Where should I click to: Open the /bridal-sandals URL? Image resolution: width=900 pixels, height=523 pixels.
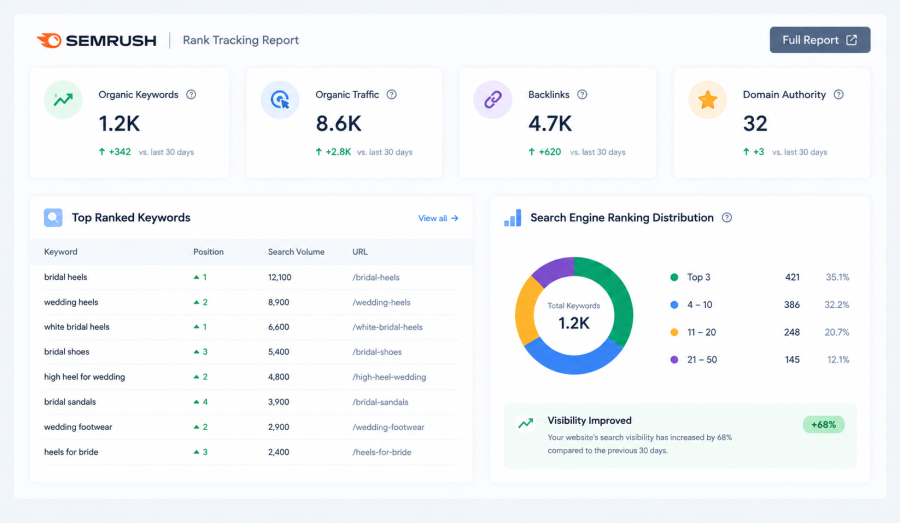[381, 402]
